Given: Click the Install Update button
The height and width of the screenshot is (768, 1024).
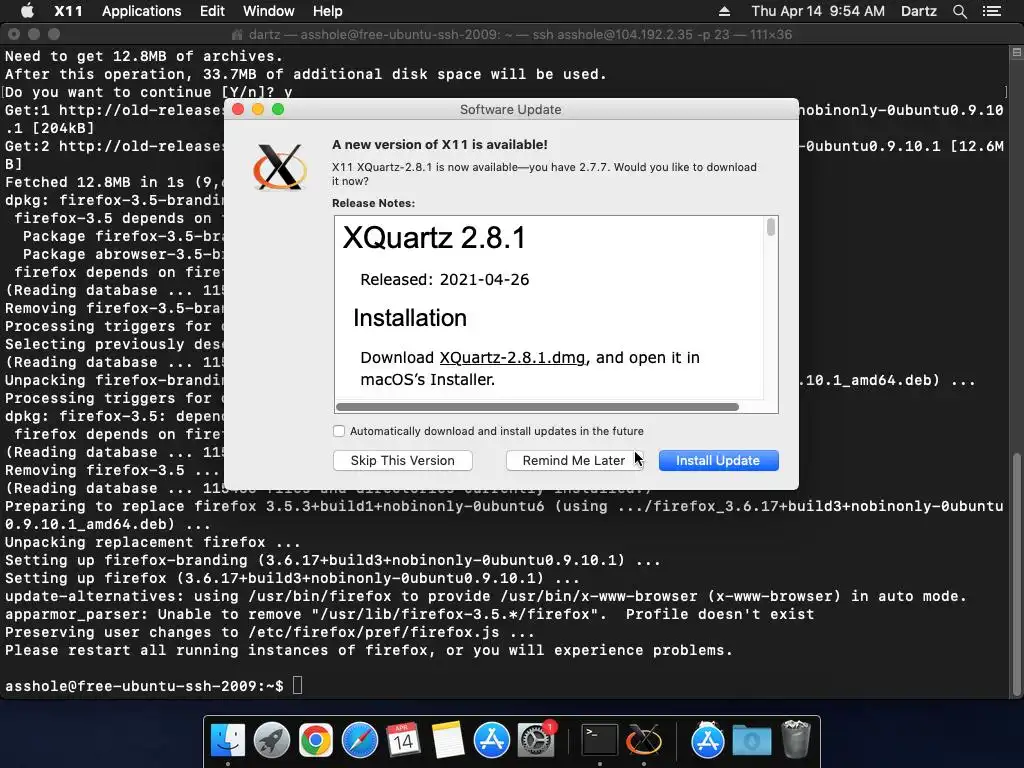Looking at the screenshot, I should pyautogui.click(x=718, y=460).
